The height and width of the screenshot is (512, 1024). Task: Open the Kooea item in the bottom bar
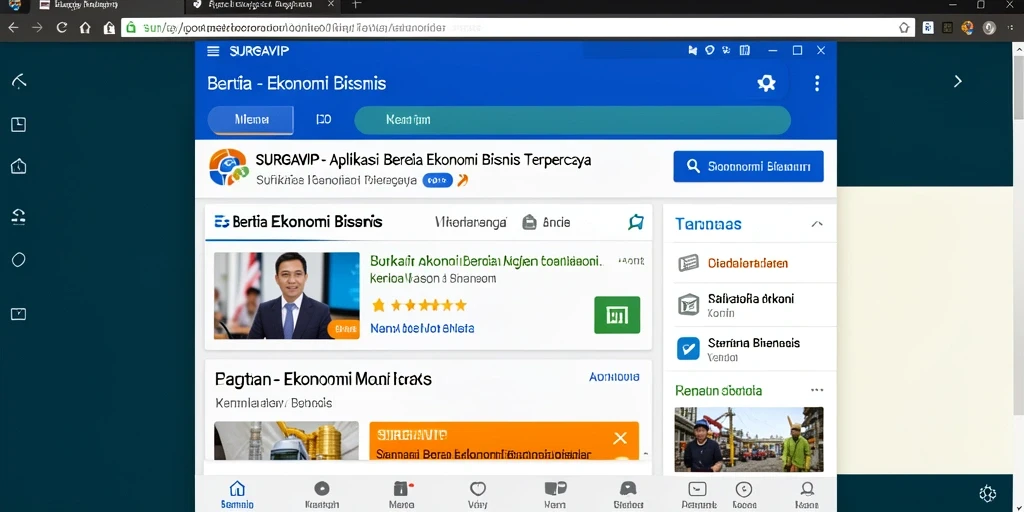click(x=744, y=495)
